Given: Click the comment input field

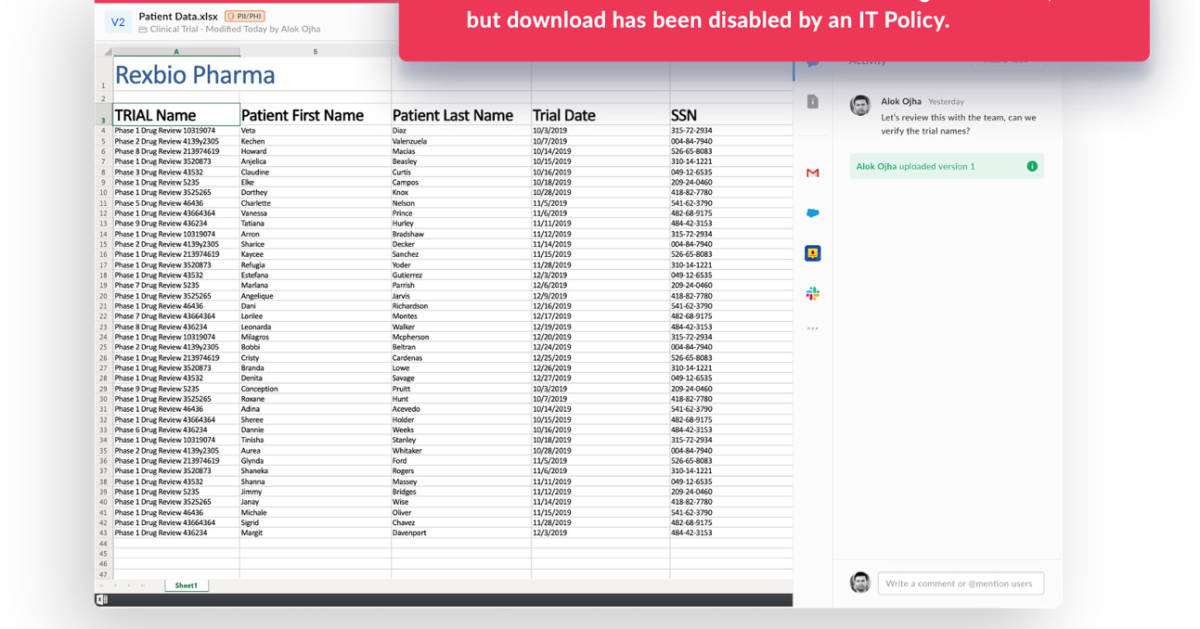Looking at the screenshot, I should [960, 583].
